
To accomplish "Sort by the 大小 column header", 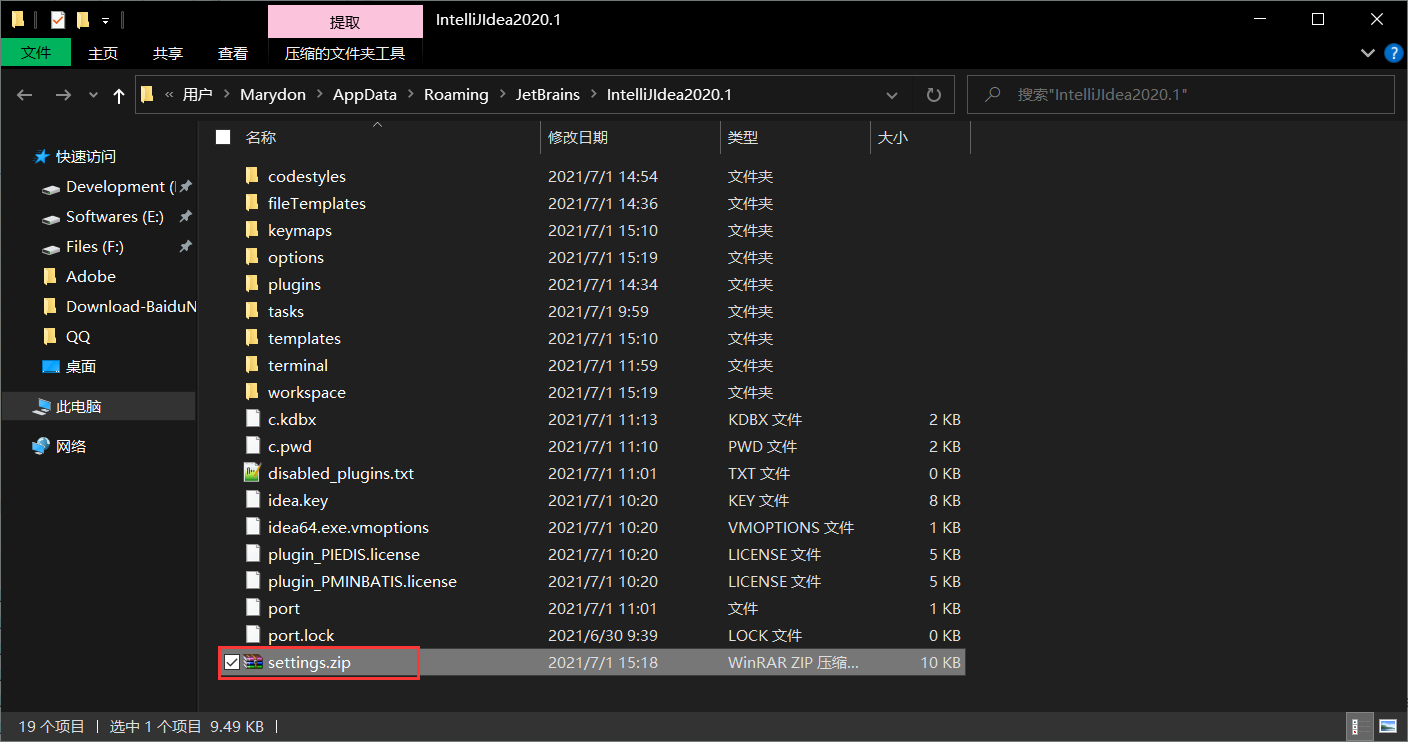I will [893, 137].
